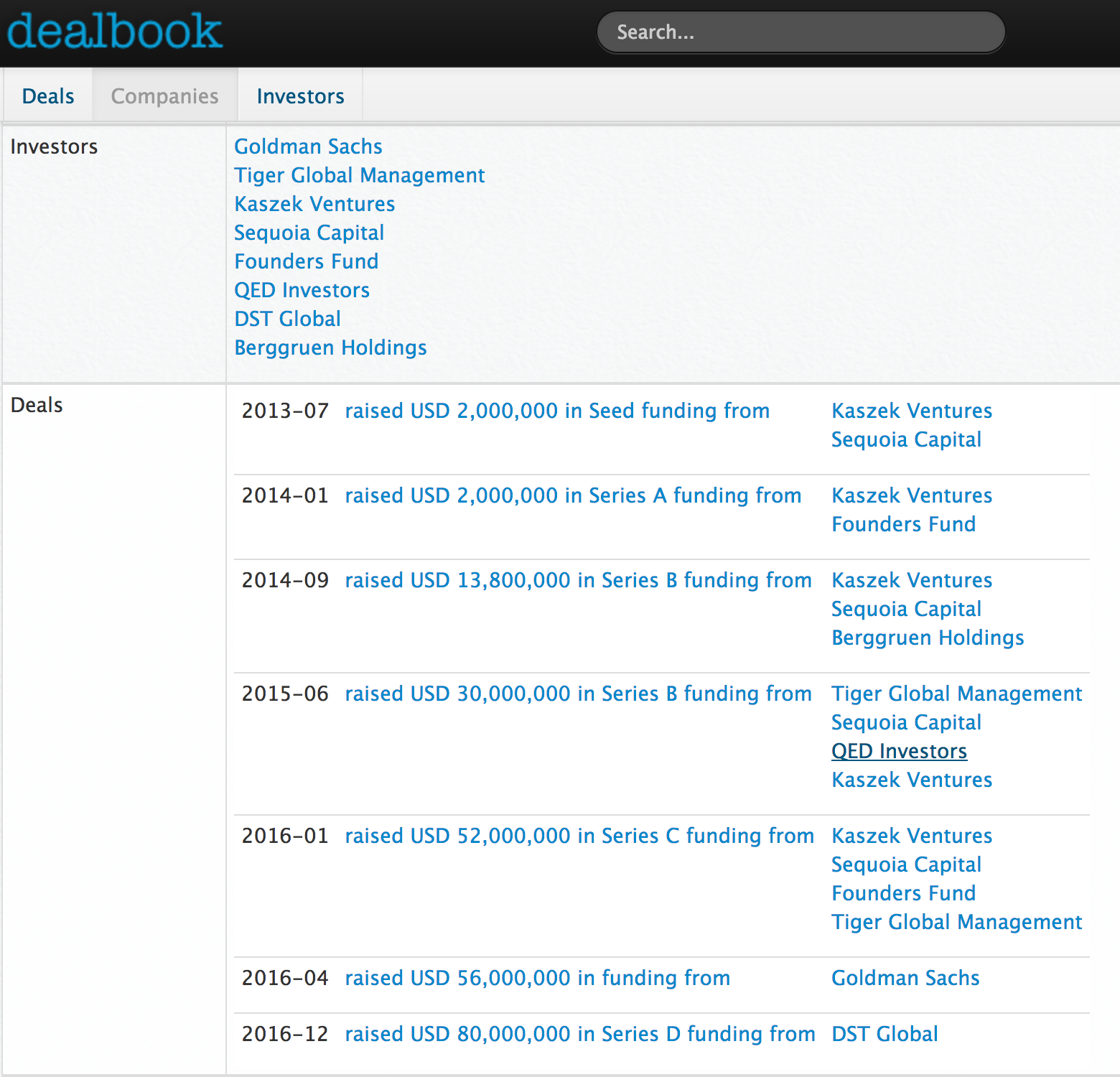Viewport: 1120px width, 1077px height.
Task: Click Kaszek Ventures in the 2014-01 deal
Action: pyautogui.click(x=912, y=495)
